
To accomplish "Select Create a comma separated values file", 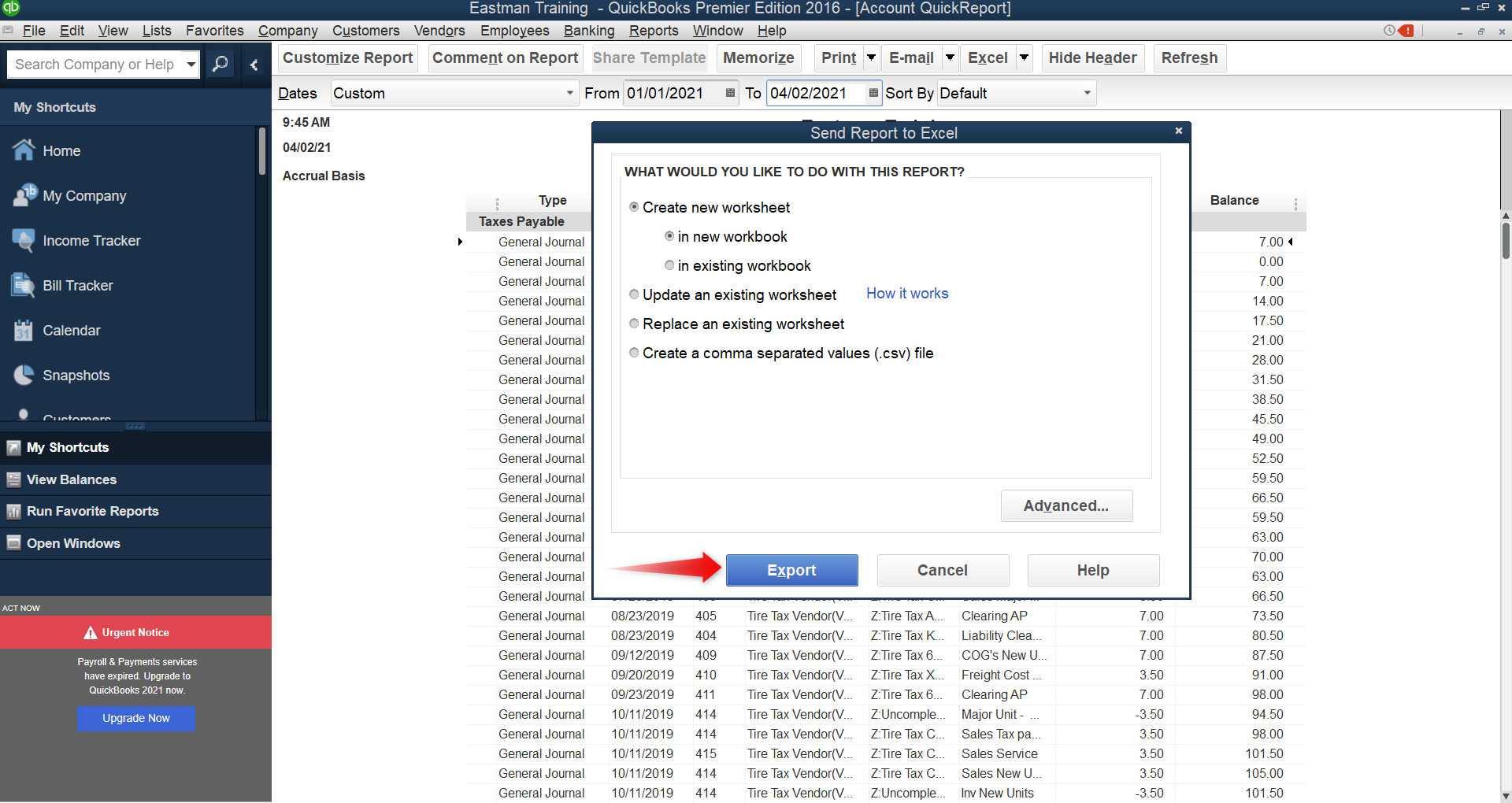I will pos(634,353).
